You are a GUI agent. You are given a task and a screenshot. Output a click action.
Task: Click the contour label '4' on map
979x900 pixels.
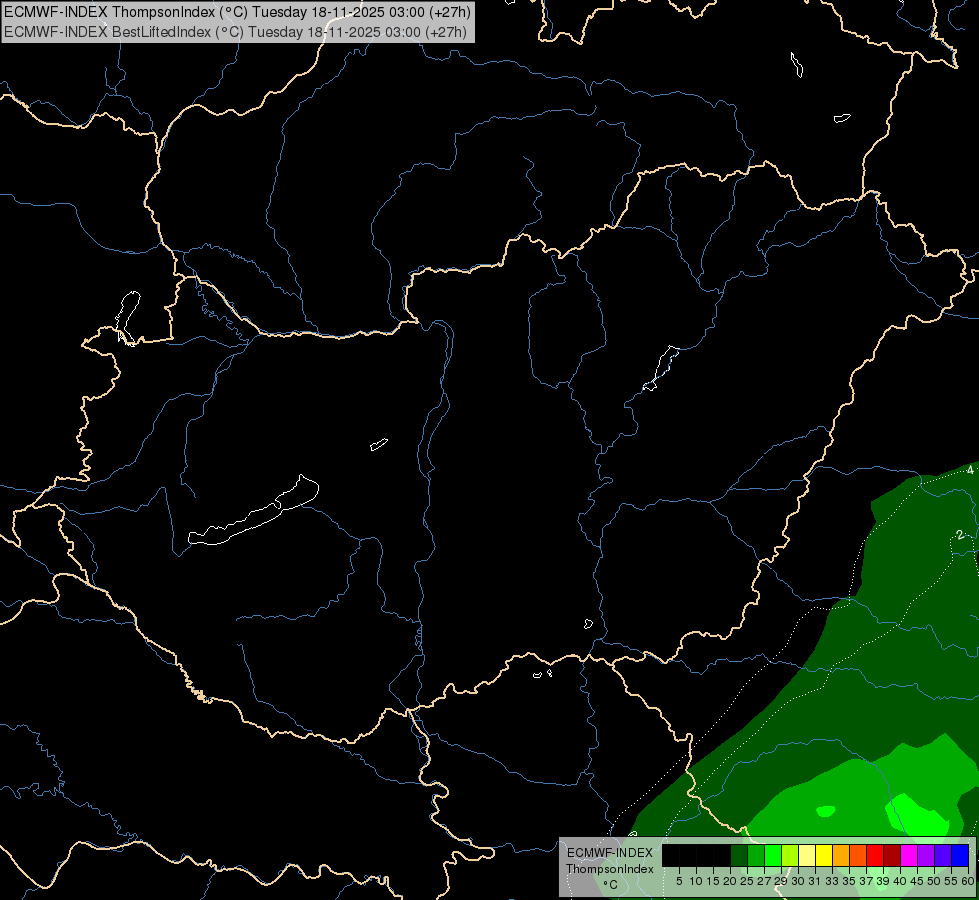pyautogui.click(x=970, y=470)
